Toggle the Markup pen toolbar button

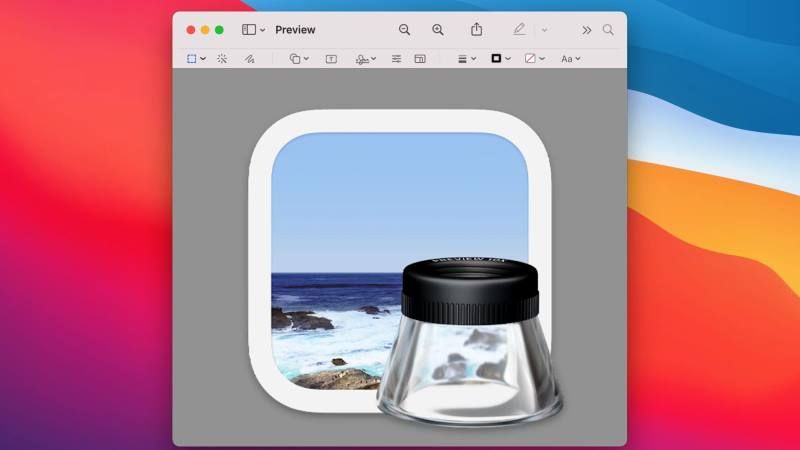[x=519, y=30]
